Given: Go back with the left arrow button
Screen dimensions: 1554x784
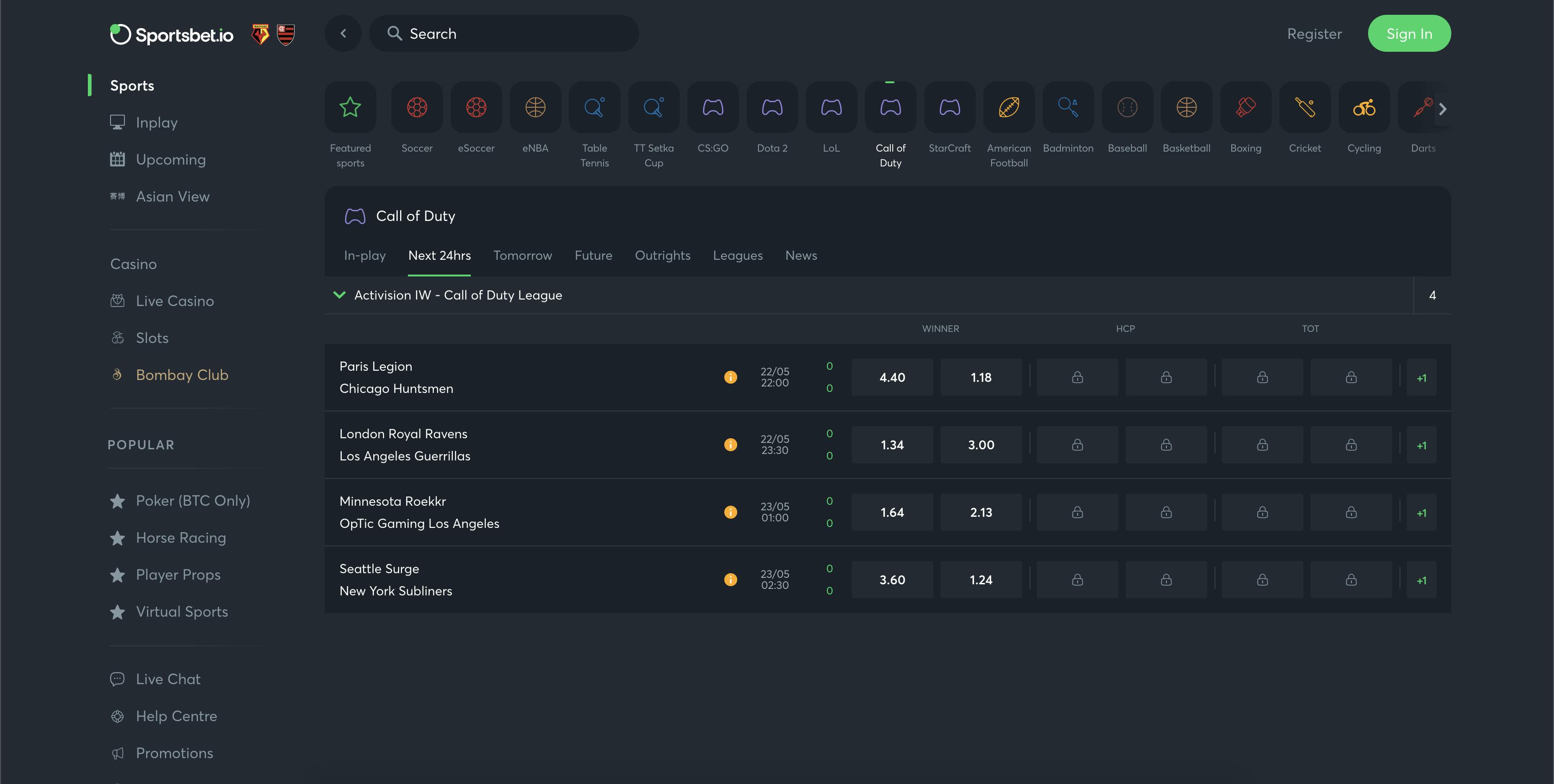Looking at the screenshot, I should coord(343,33).
